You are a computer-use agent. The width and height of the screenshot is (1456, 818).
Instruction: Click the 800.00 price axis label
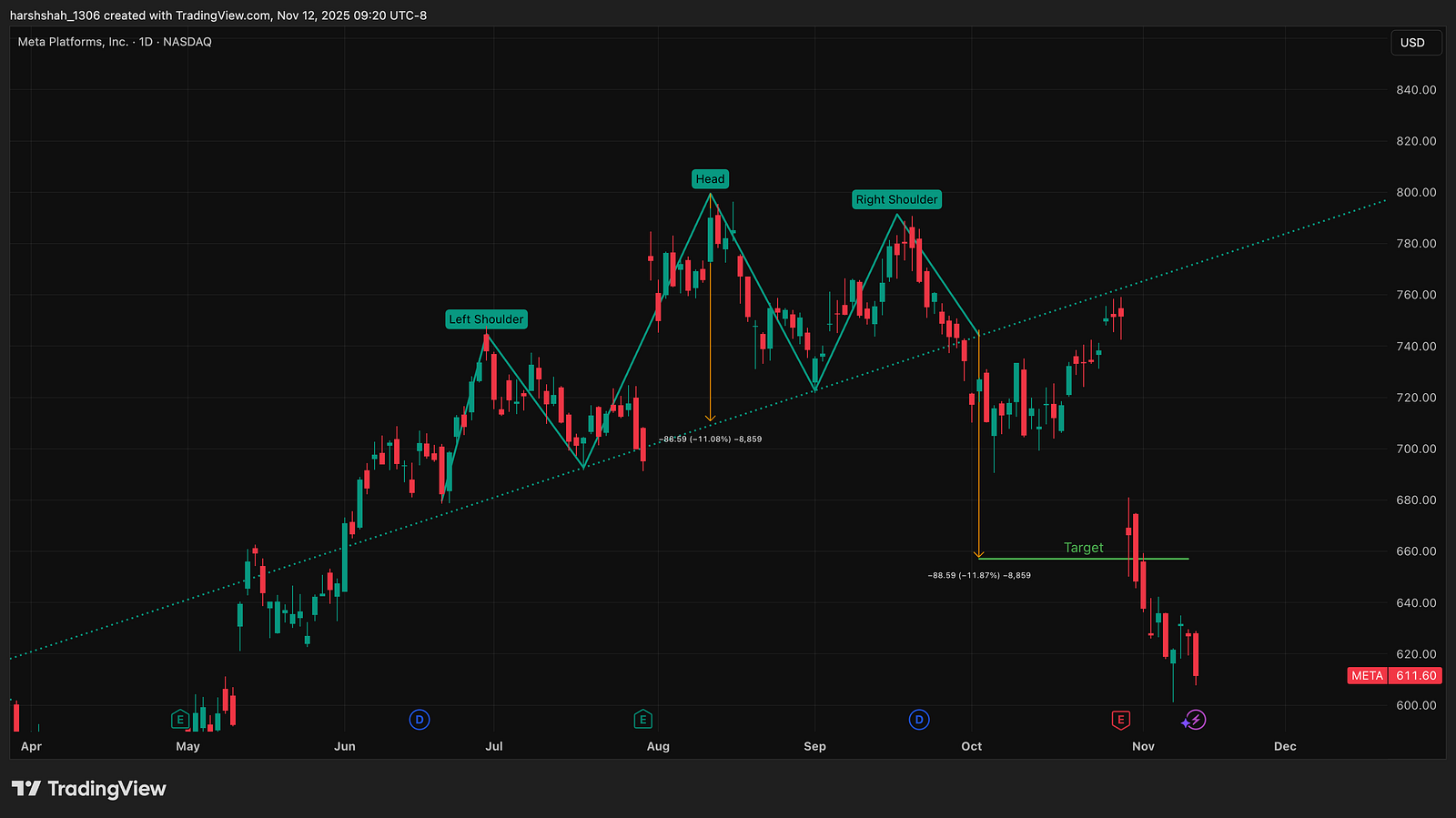(x=1416, y=192)
